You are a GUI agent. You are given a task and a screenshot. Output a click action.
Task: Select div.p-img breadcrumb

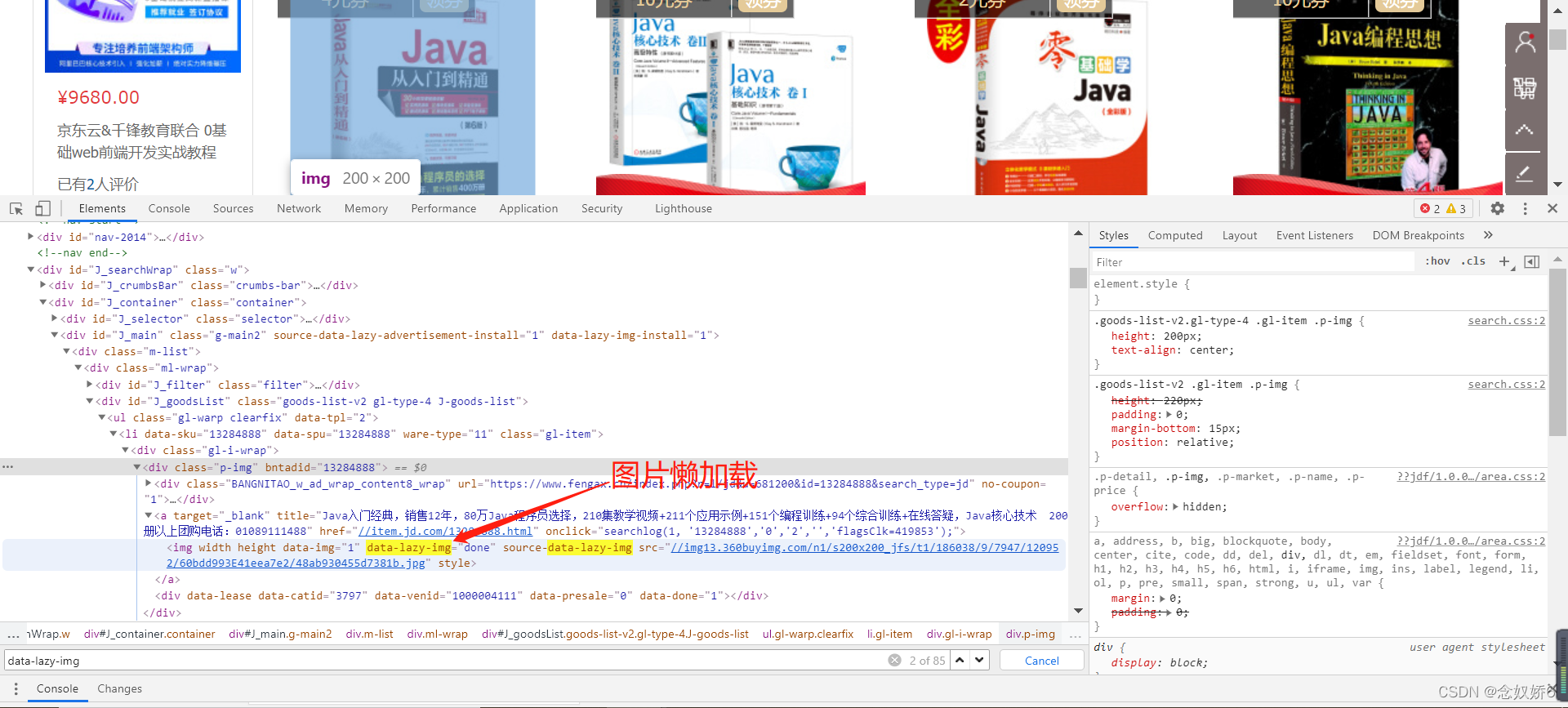click(1031, 634)
